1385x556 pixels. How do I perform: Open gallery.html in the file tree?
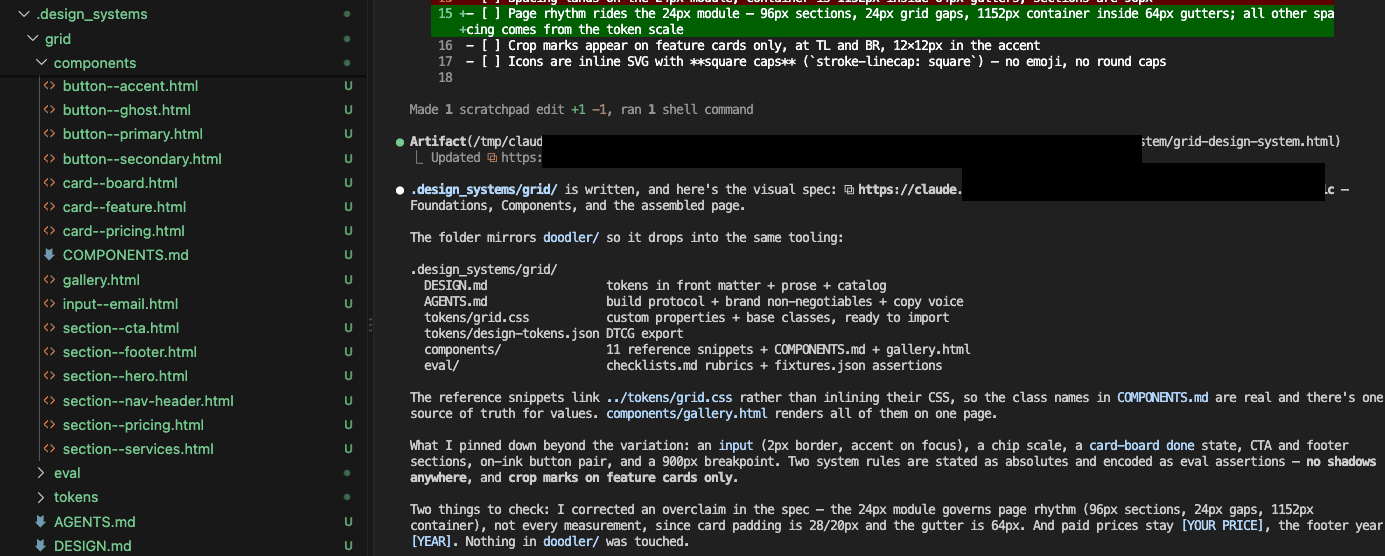101,280
